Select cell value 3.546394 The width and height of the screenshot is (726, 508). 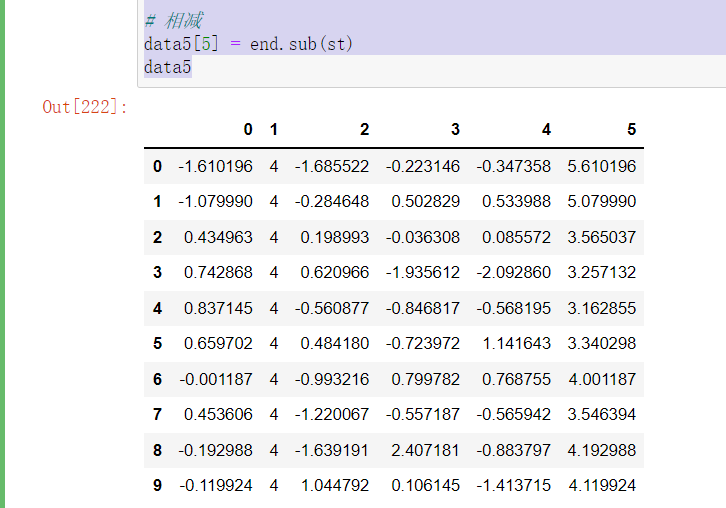click(x=602, y=414)
